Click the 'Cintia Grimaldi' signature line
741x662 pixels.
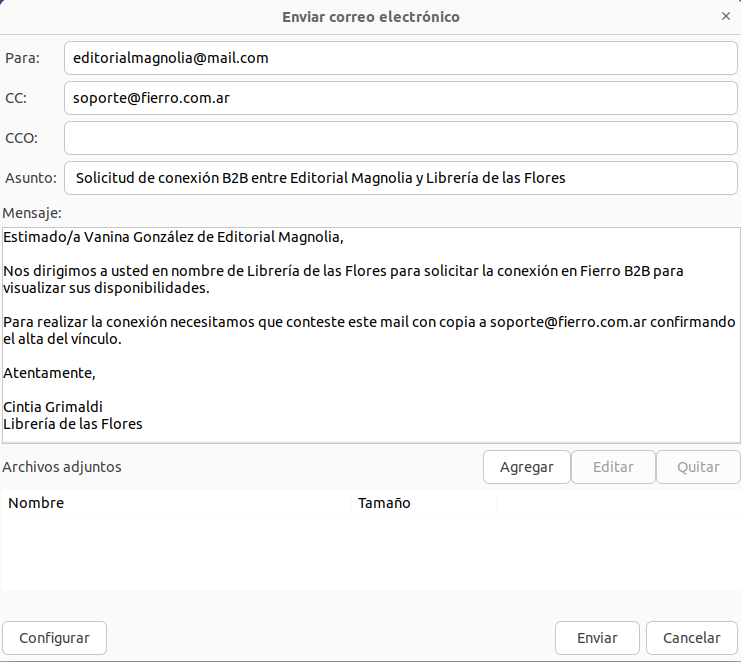[x=53, y=407]
